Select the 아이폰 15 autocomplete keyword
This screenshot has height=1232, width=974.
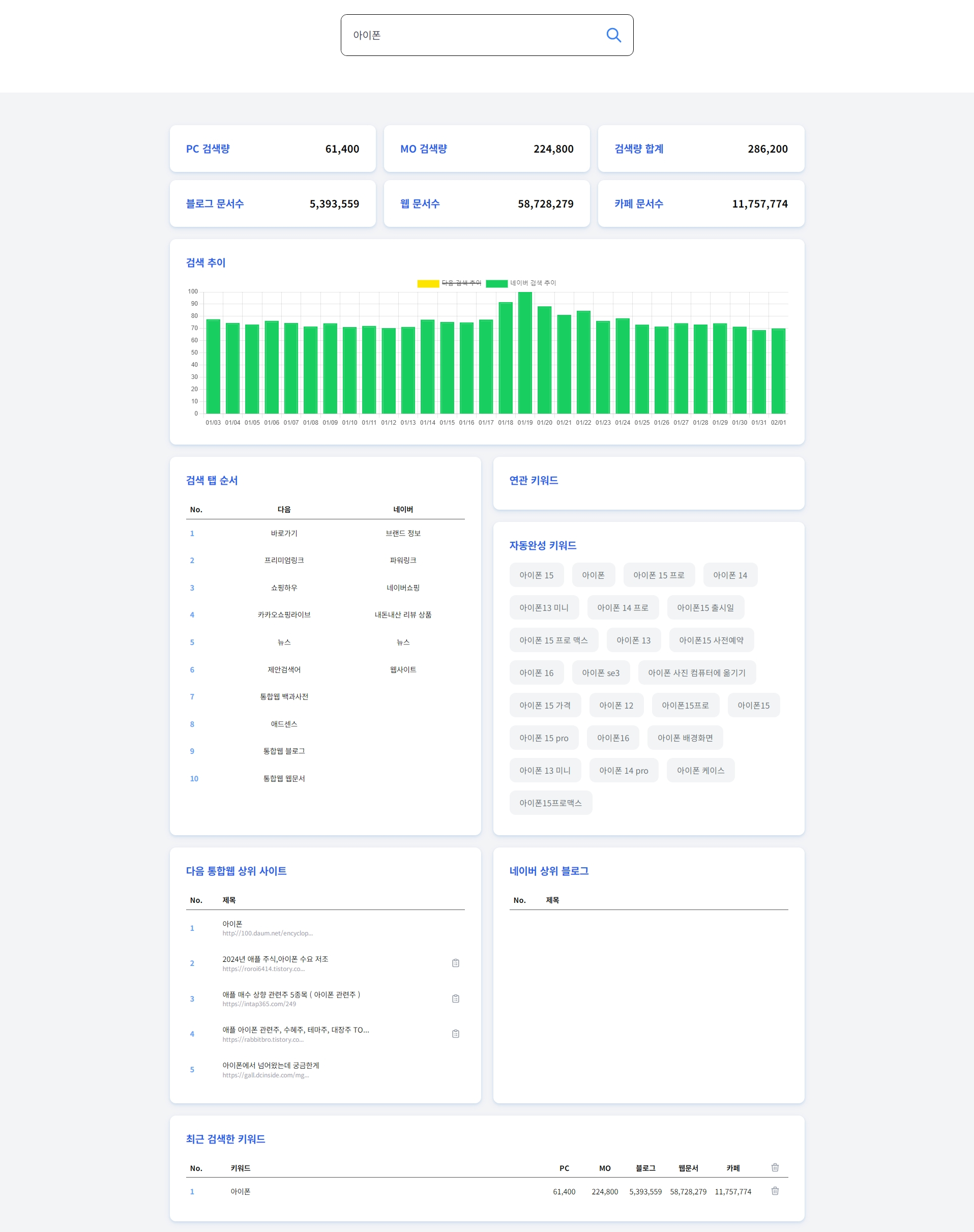(537, 575)
